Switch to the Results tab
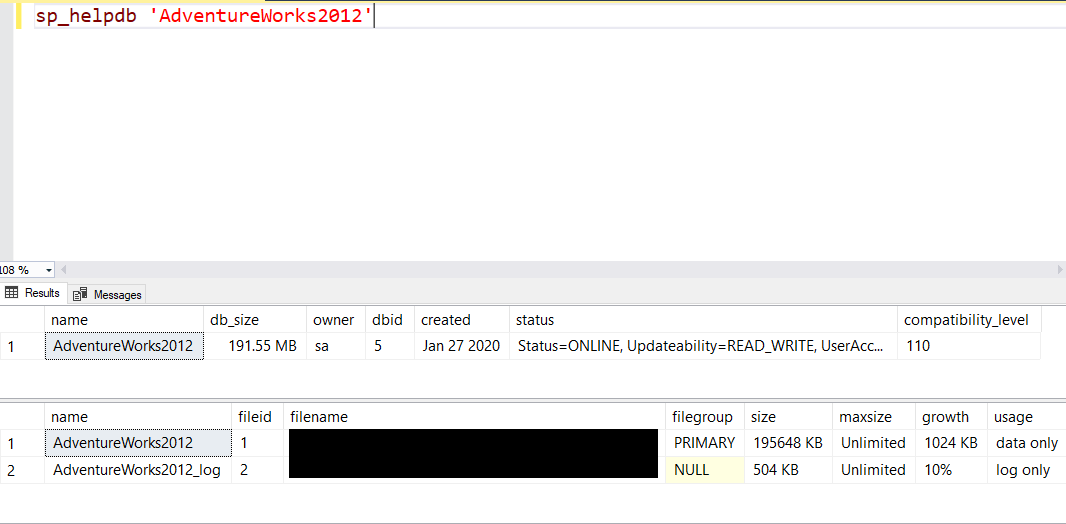The image size is (1066, 524). pyautogui.click(x=33, y=293)
